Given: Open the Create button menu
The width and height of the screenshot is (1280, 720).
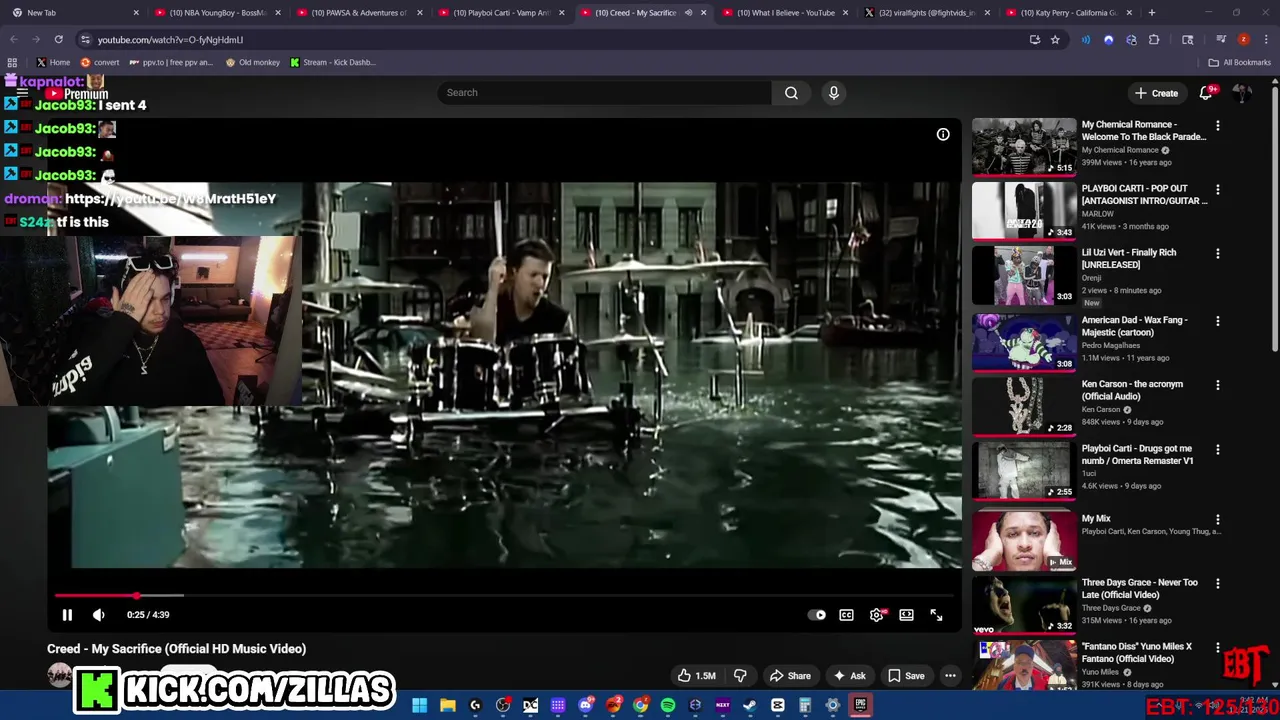Looking at the screenshot, I should (1156, 93).
